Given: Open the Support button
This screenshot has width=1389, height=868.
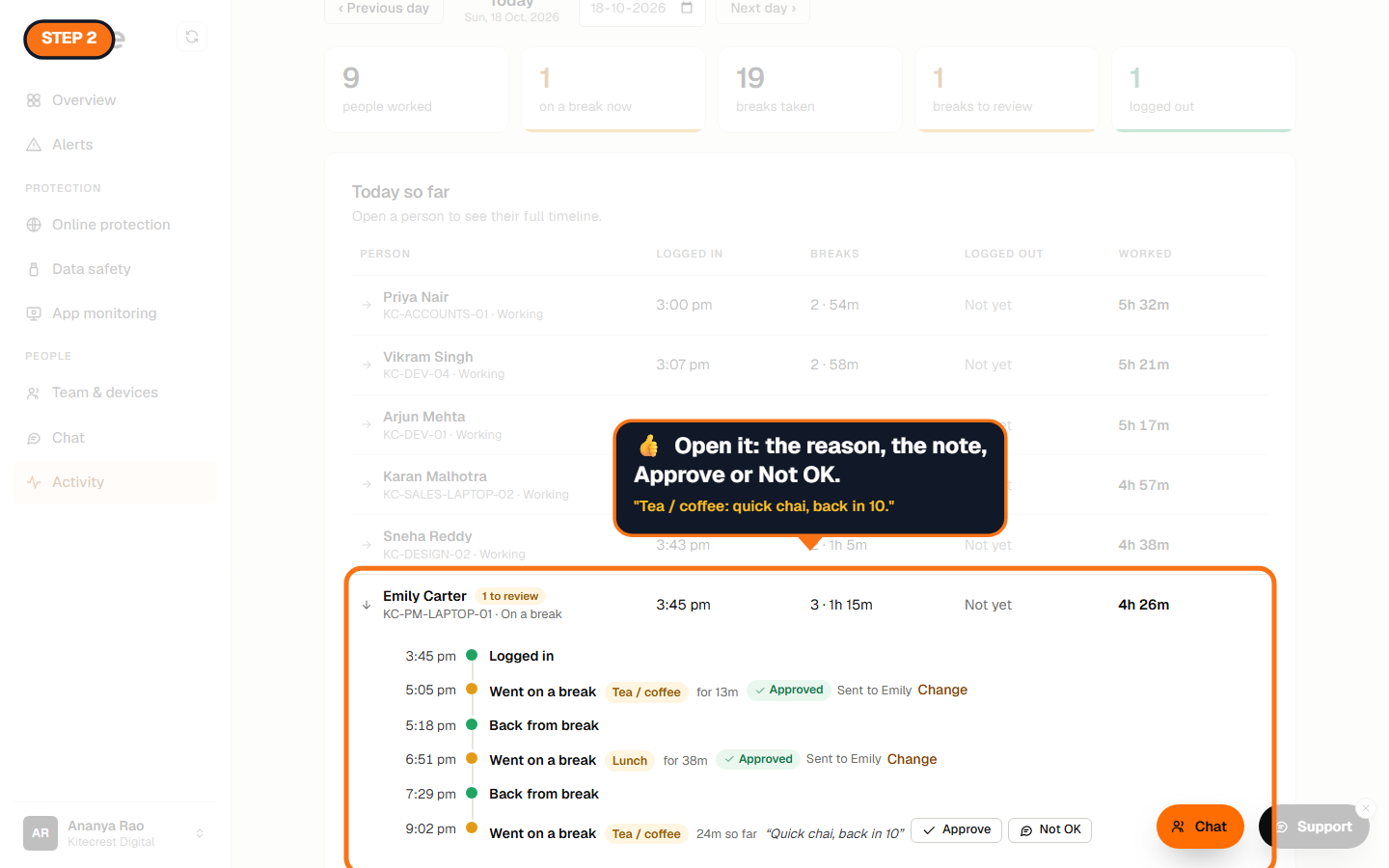Looking at the screenshot, I should pyautogui.click(x=1314, y=827).
